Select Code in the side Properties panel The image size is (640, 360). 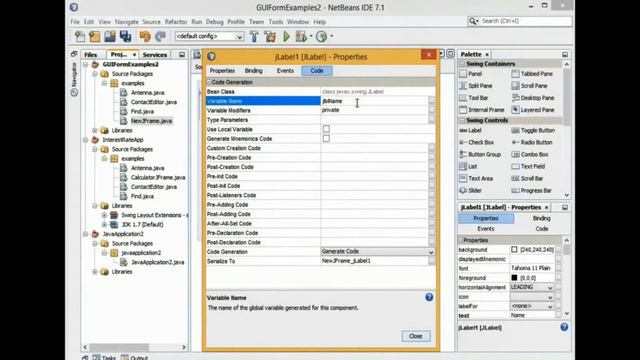(x=542, y=229)
